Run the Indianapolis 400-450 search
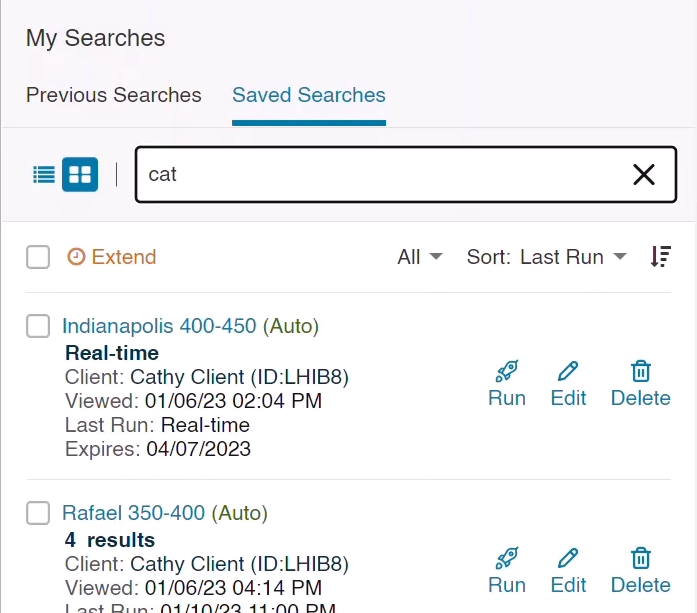 [507, 384]
